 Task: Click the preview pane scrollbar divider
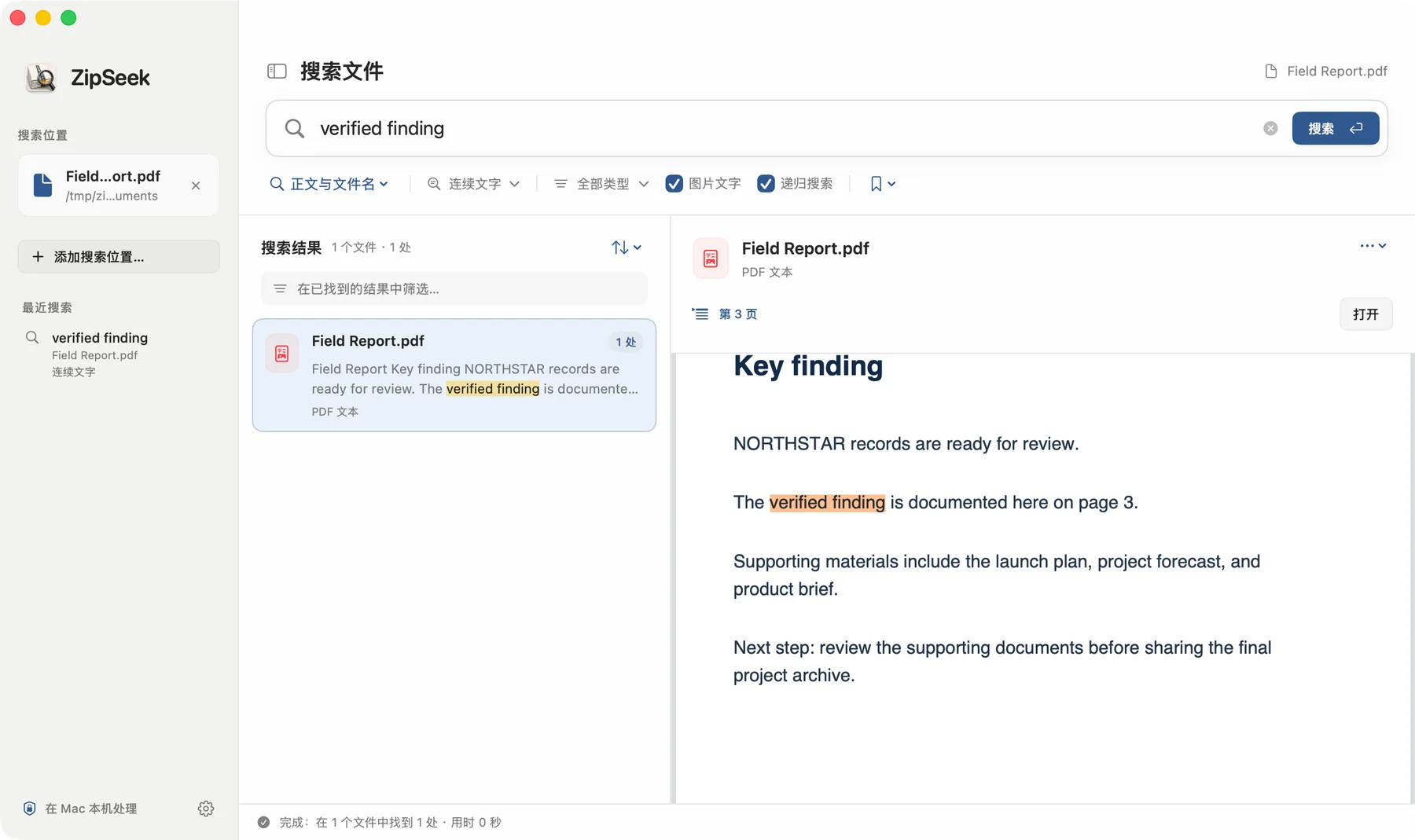point(673,578)
